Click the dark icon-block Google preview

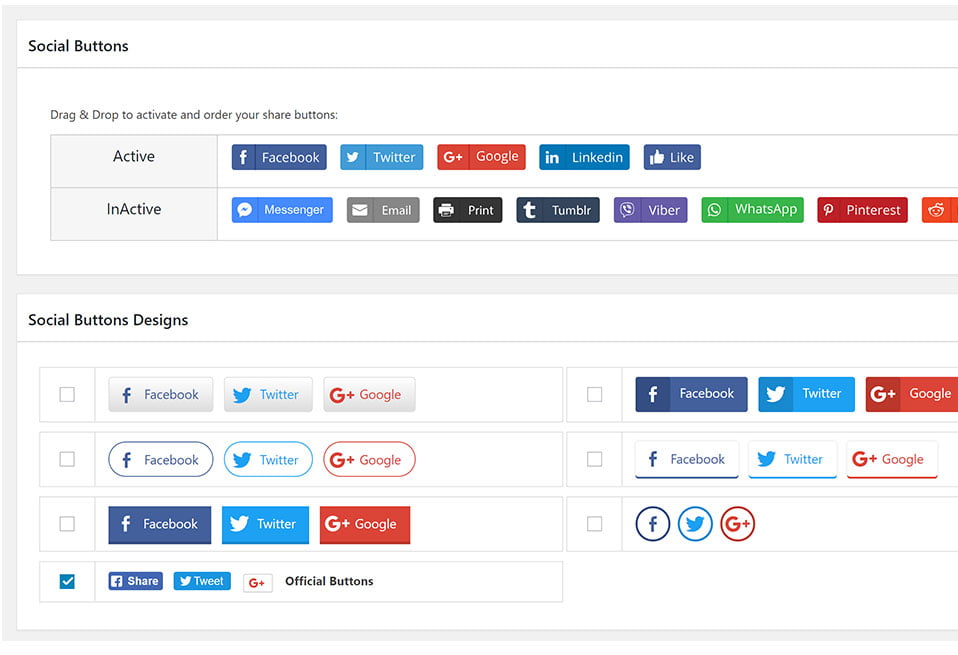(x=912, y=394)
